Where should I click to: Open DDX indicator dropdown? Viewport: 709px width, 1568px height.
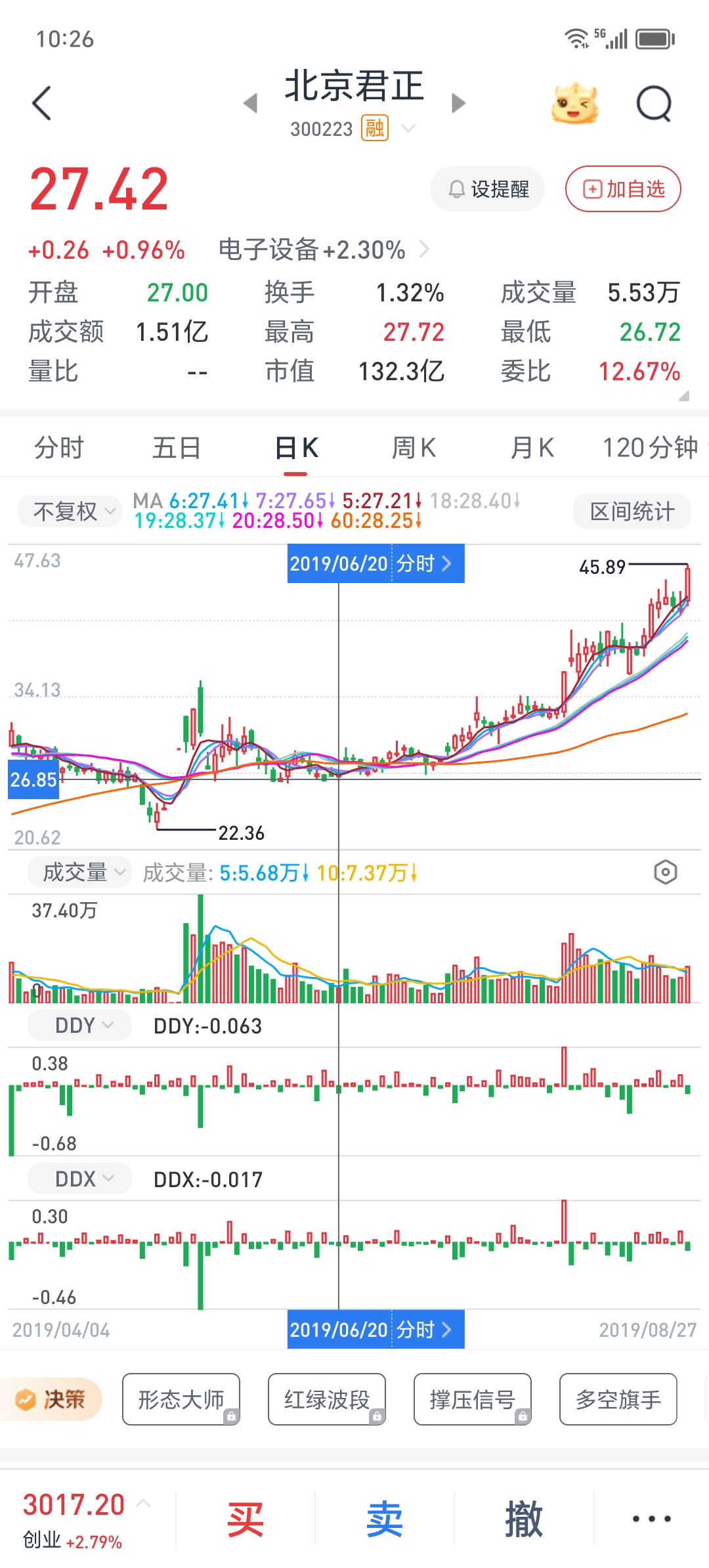pyautogui.click(x=79, y=1179)
